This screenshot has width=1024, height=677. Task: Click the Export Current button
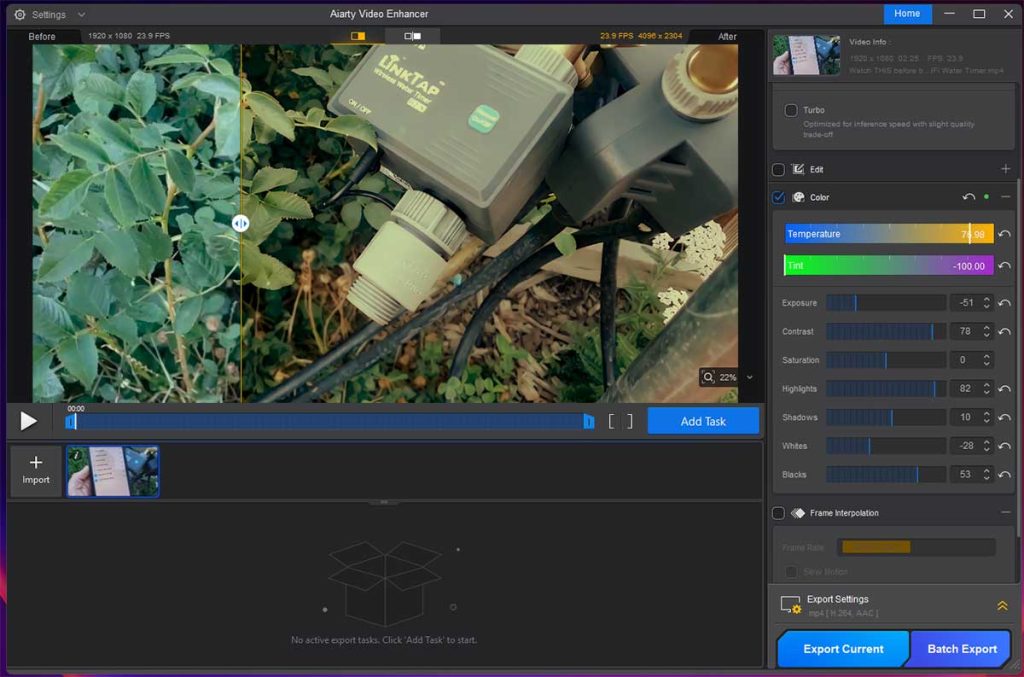843,649
